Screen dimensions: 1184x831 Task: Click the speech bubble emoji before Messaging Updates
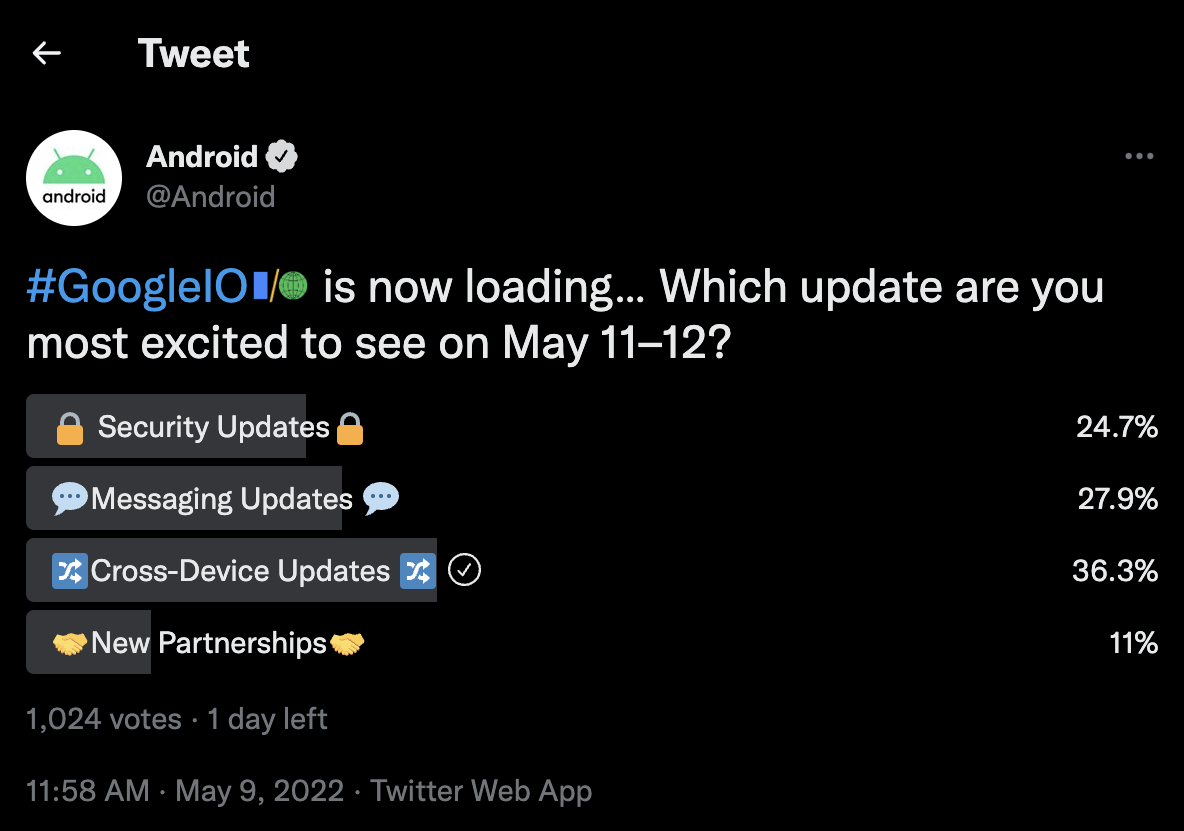(x=70, y=499)
